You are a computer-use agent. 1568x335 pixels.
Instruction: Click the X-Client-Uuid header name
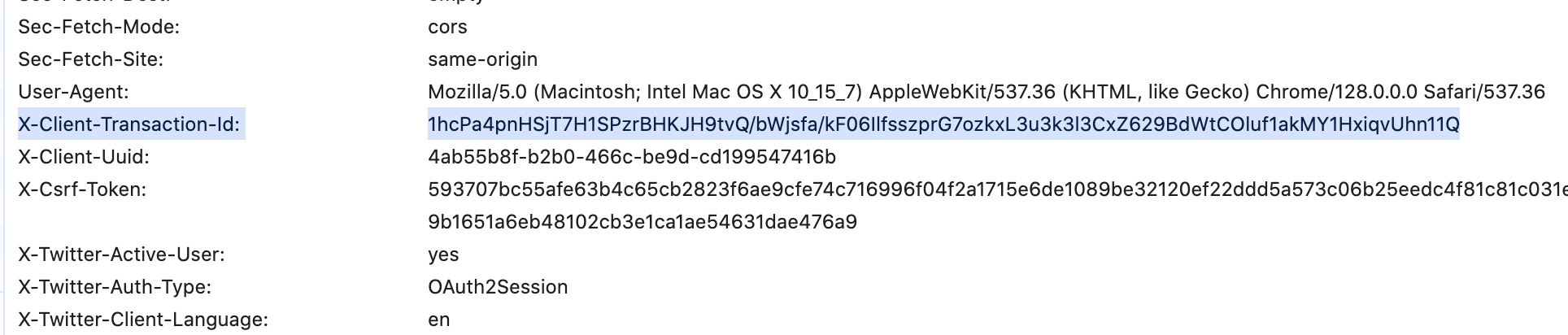(x=84, y=157)
